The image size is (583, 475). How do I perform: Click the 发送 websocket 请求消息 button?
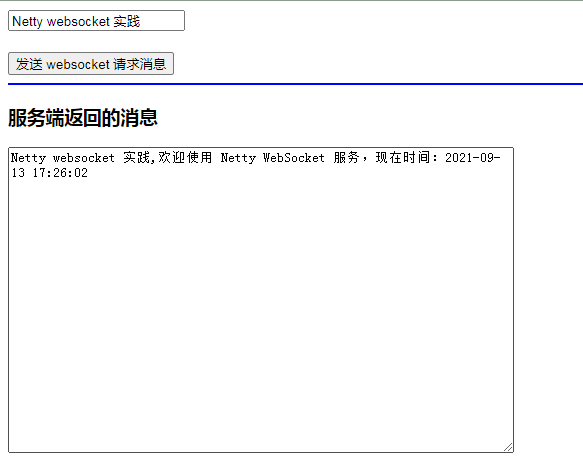(91, 64)
